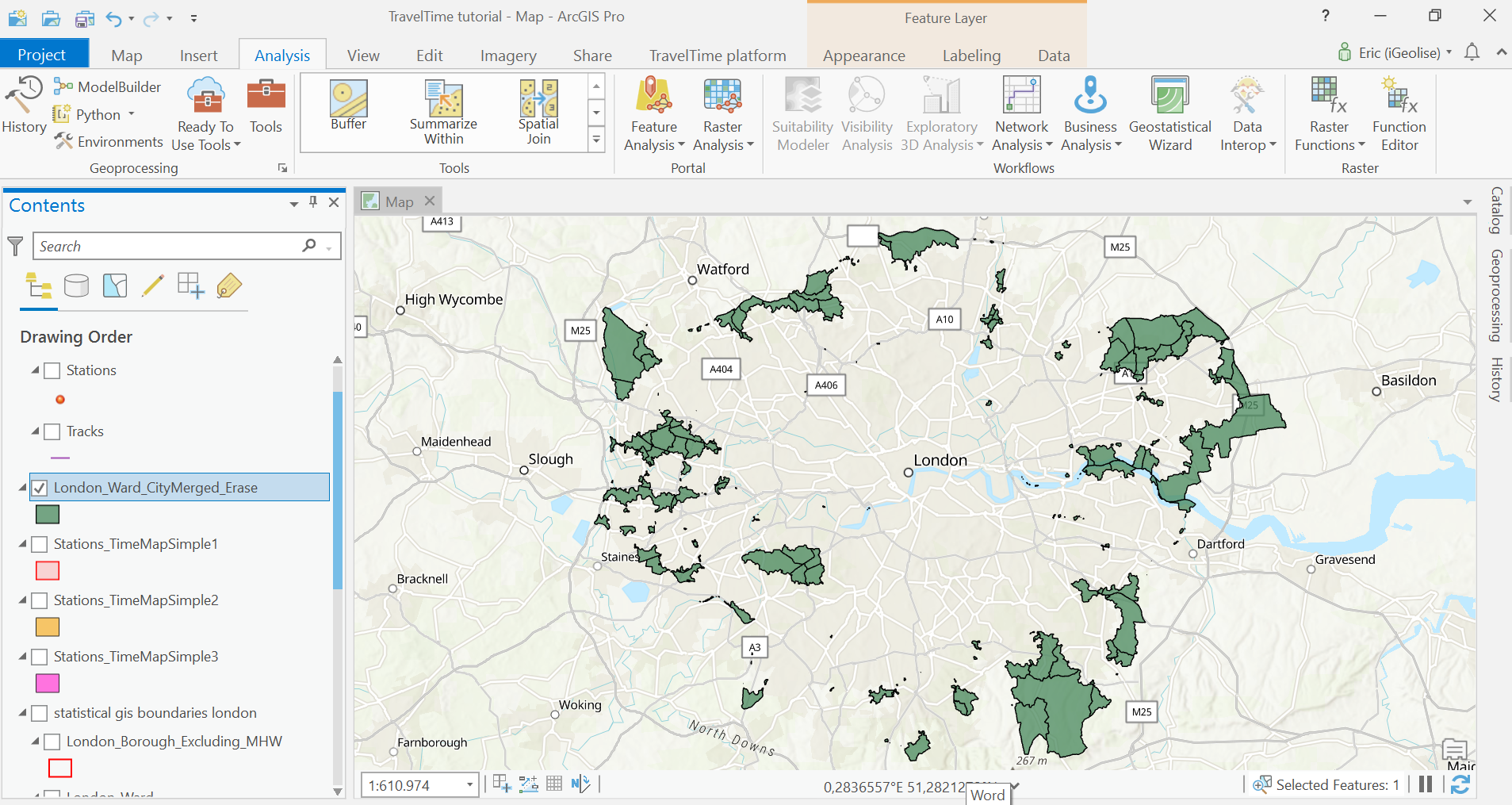The image size is (1512, 805).
Task: Open the Function Editor
Action: [1398, 111]
